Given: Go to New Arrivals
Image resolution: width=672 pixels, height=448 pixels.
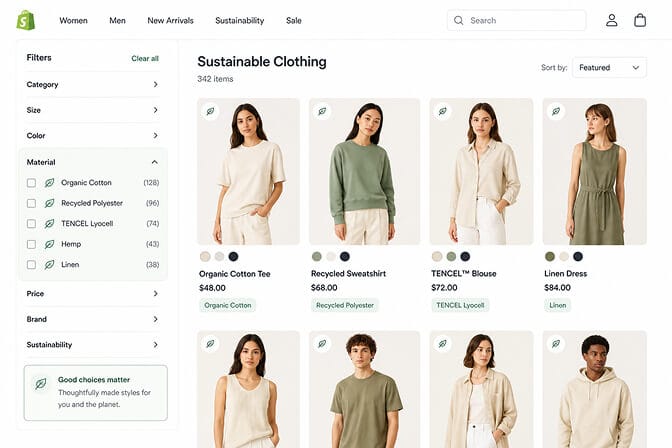Looking at the screenshot, I should pyautogui.click(x=170, y=21).
